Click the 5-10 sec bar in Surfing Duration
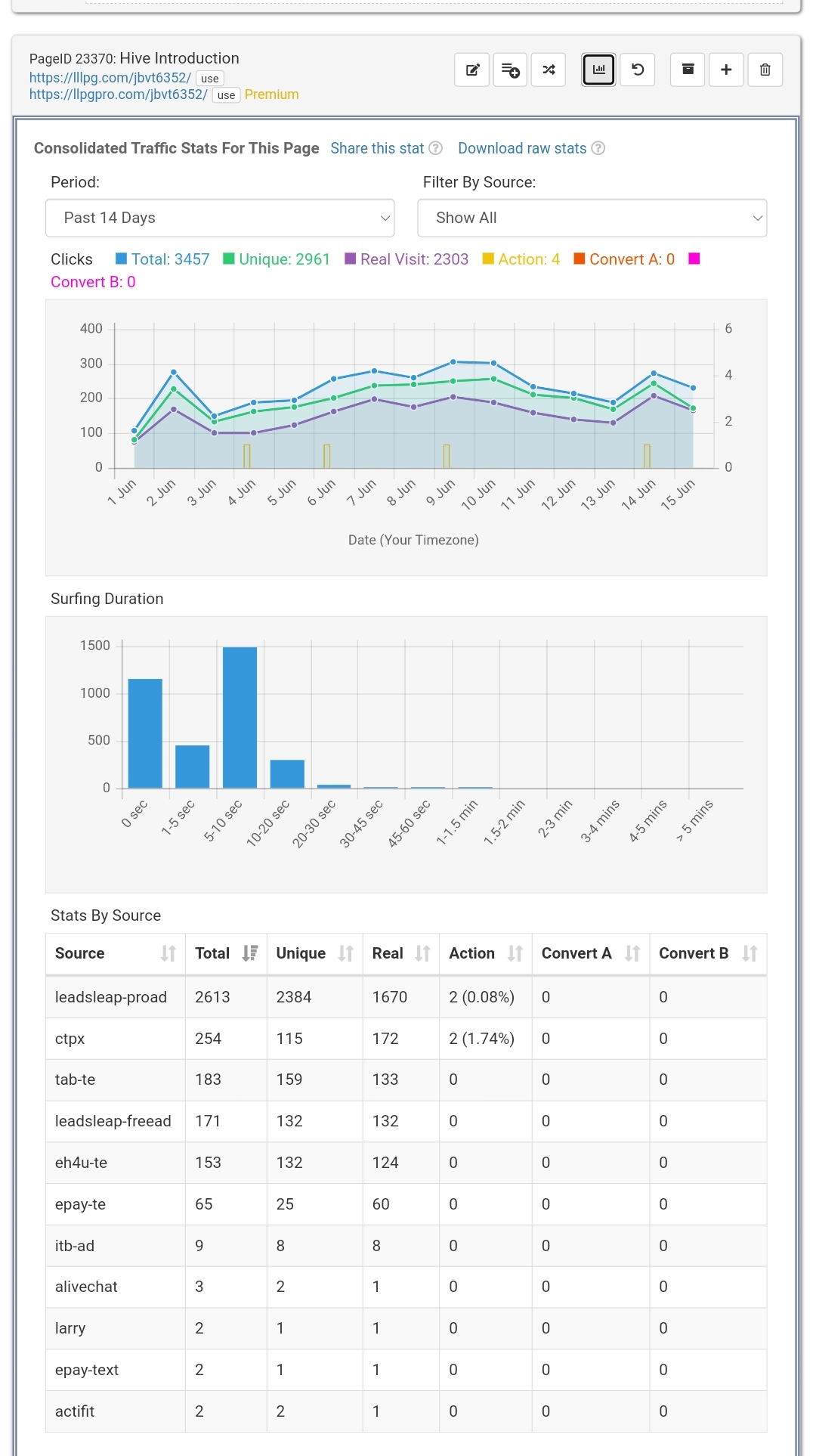 coord(240,717)
